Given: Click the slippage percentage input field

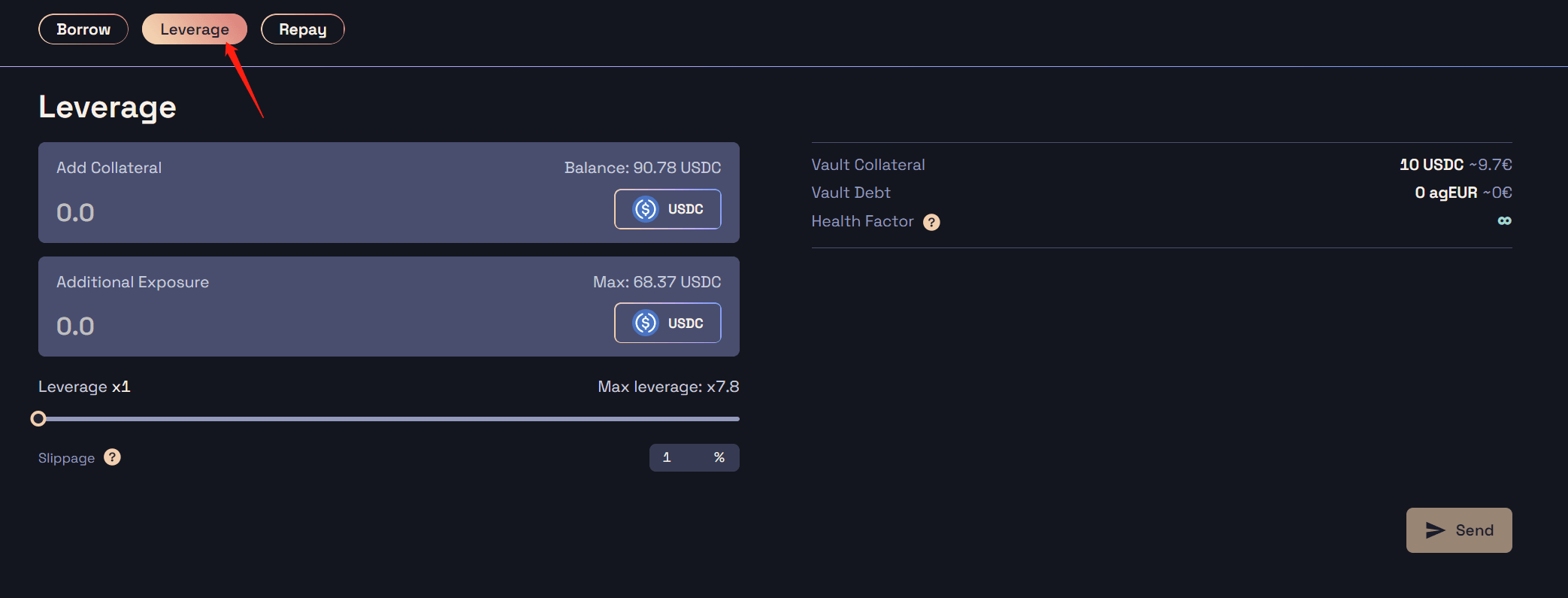Looking at the screenshot, I should click(680, 457).
